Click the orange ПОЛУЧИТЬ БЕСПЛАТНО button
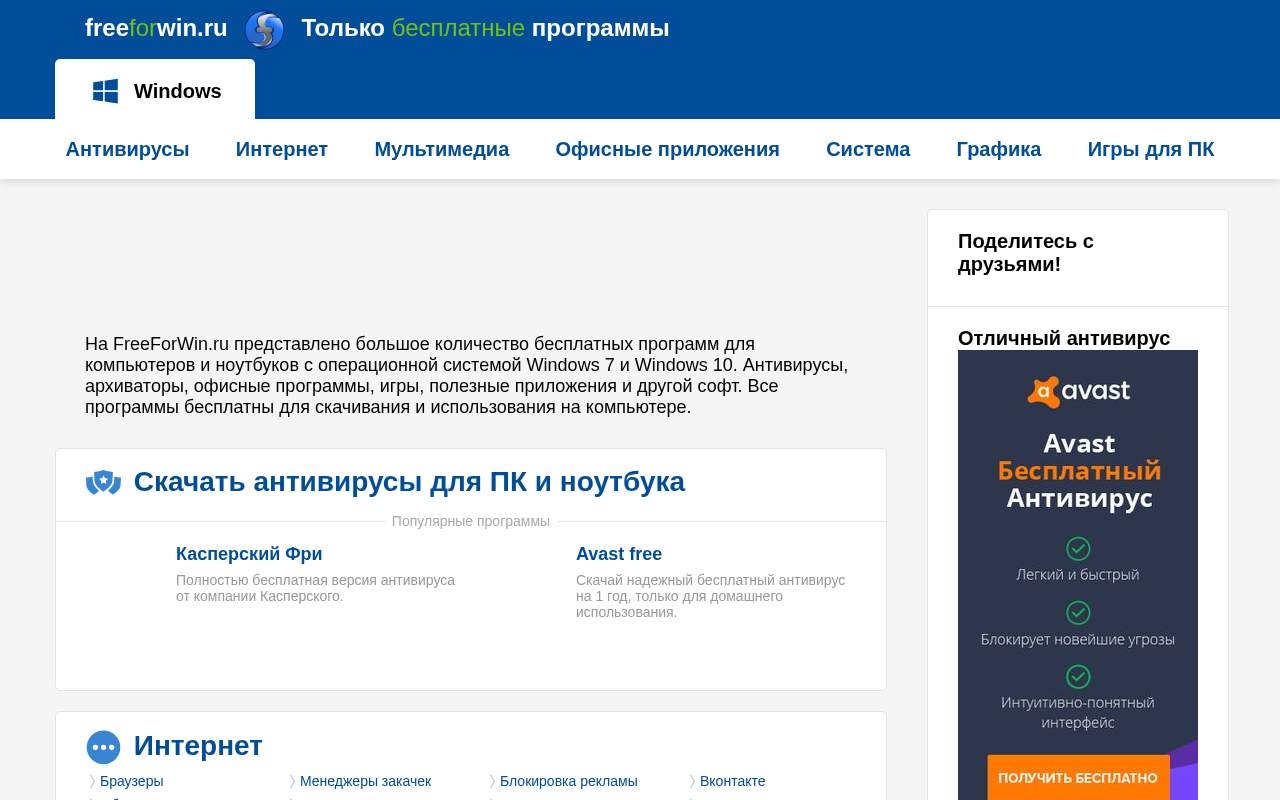The height and width of the screenshot is (800, 1280). pyautogui.click(x=1078, y=777)
